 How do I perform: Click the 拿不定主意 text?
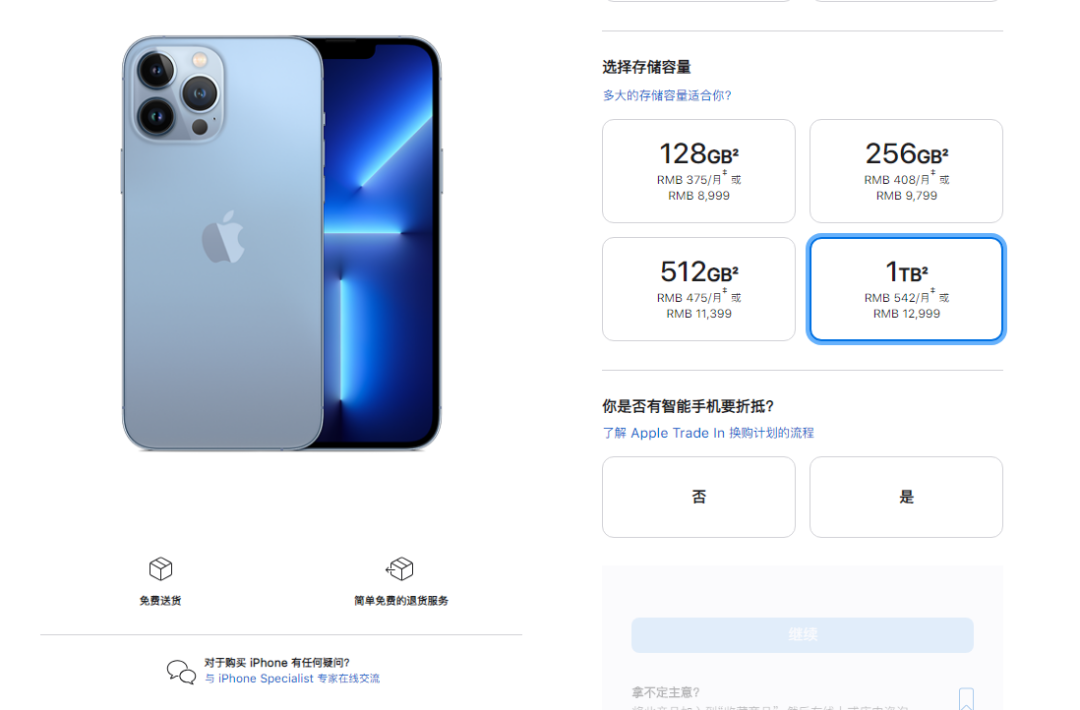click(x=665, y=692)
